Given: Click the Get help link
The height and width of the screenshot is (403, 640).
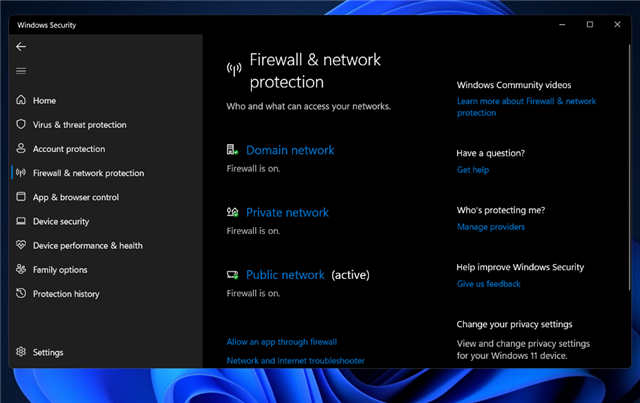Looking at the screenshot, I should click(x=473, y=170).
